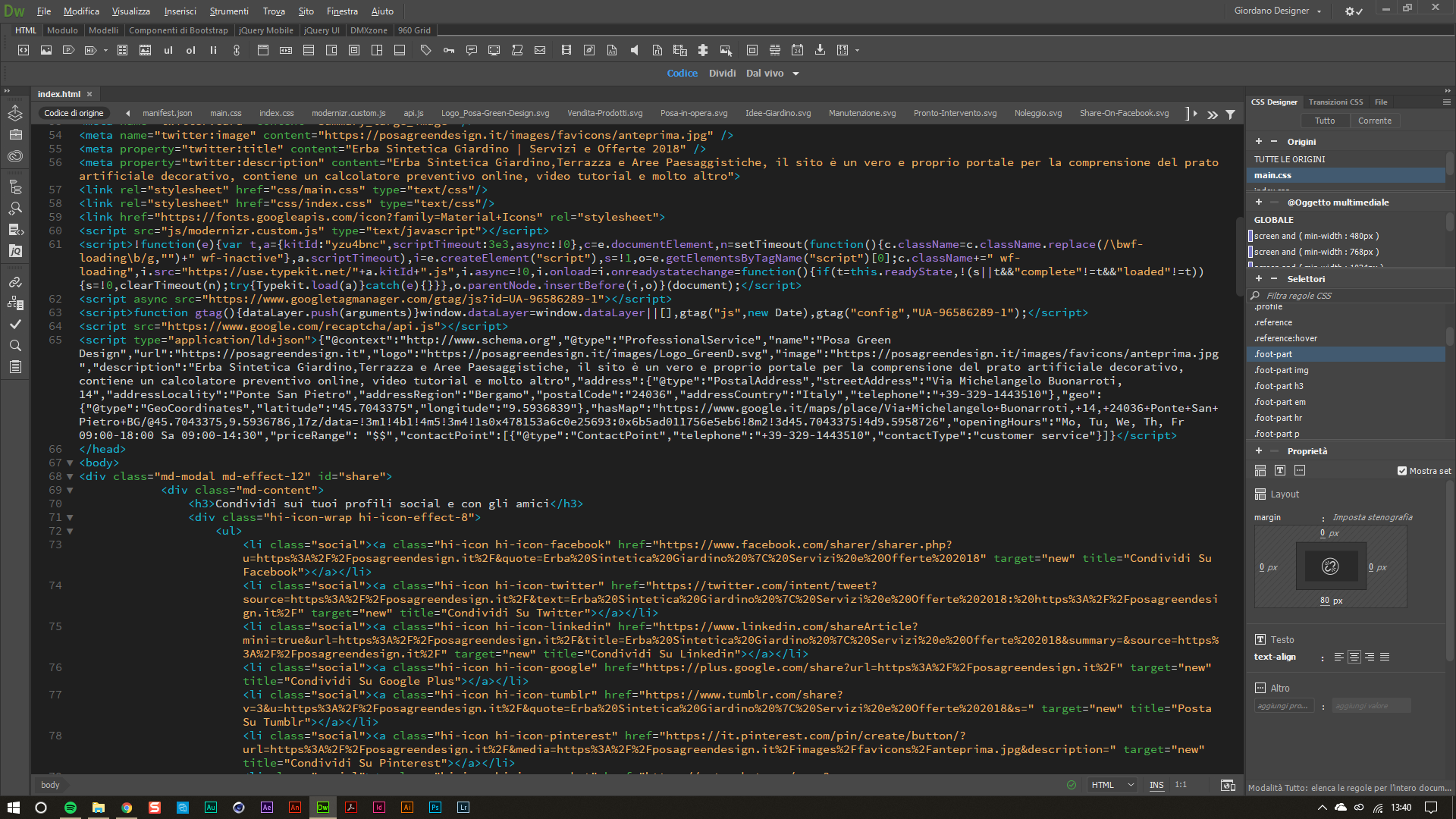1456x819 pixels.
Task: Set text-align to justify
Action: pyautogui.click(x=1385, y=657)
